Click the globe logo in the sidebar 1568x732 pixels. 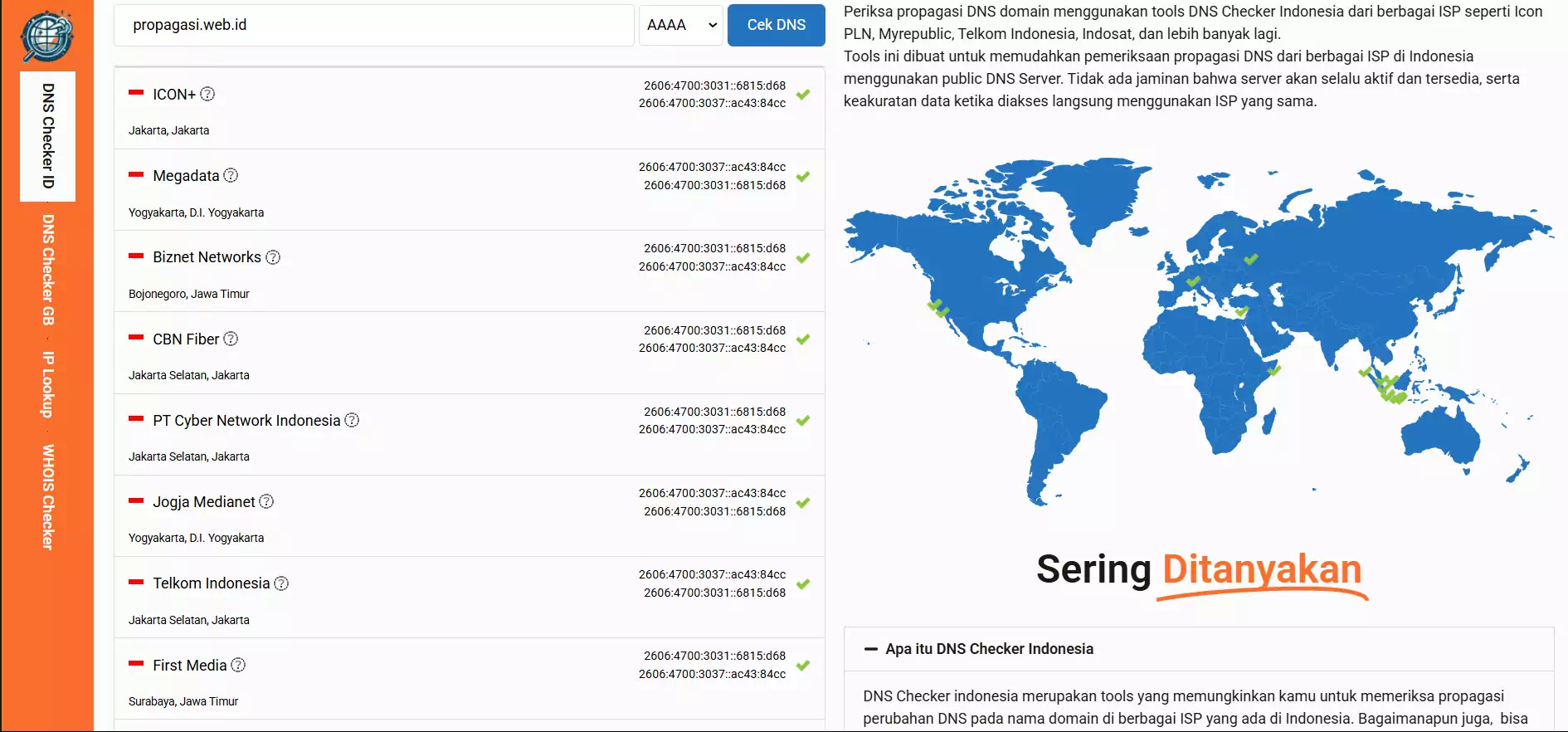click(46, 36)
